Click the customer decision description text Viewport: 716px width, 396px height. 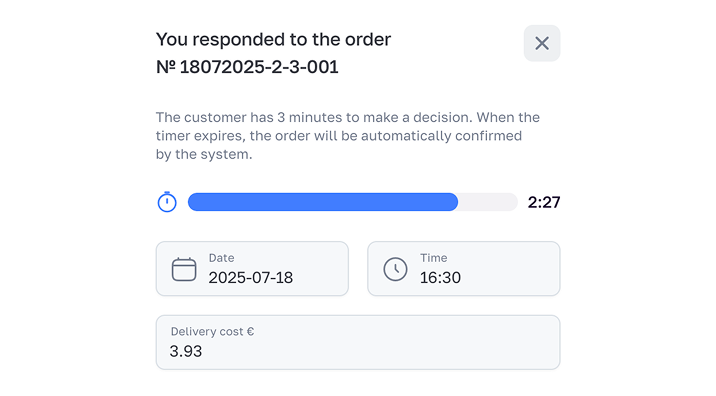coord(347,136)
